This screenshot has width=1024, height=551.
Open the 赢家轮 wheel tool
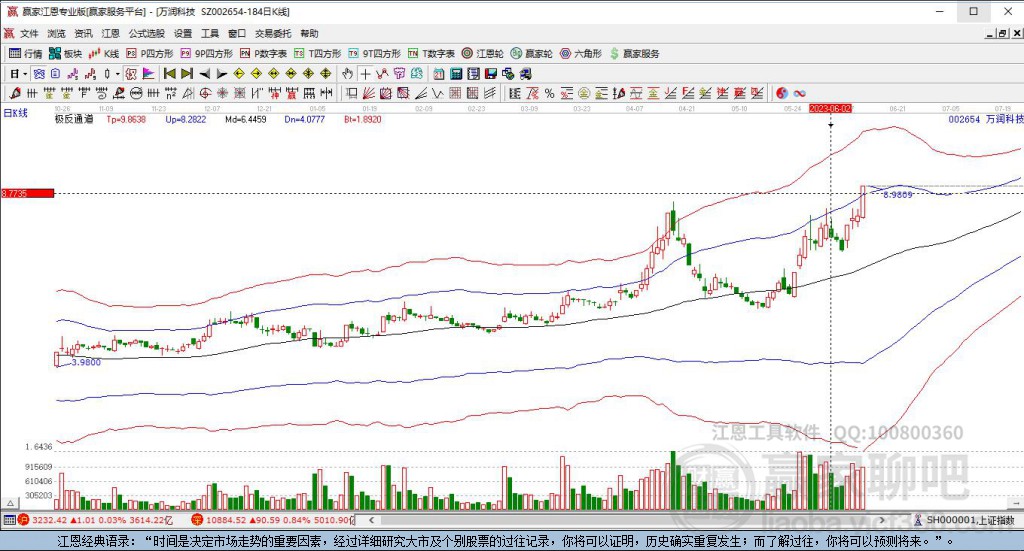click(x=532, y=54)
